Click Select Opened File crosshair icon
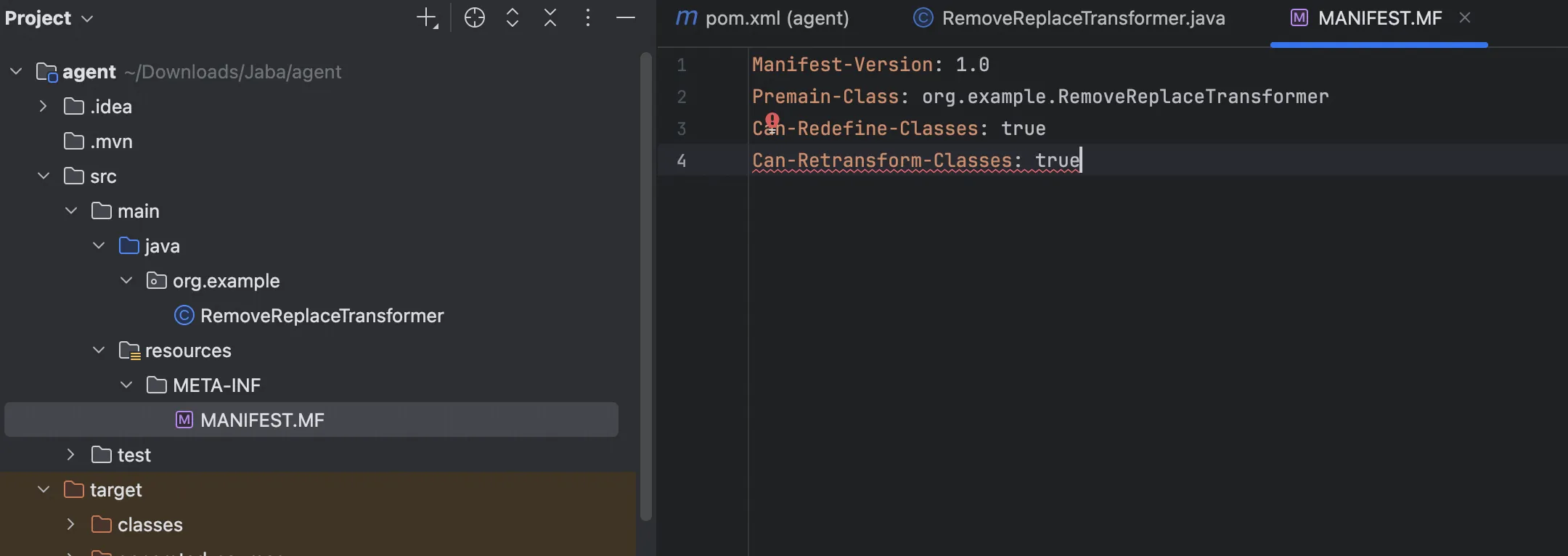1568x556 pixels. pos(474,18)
